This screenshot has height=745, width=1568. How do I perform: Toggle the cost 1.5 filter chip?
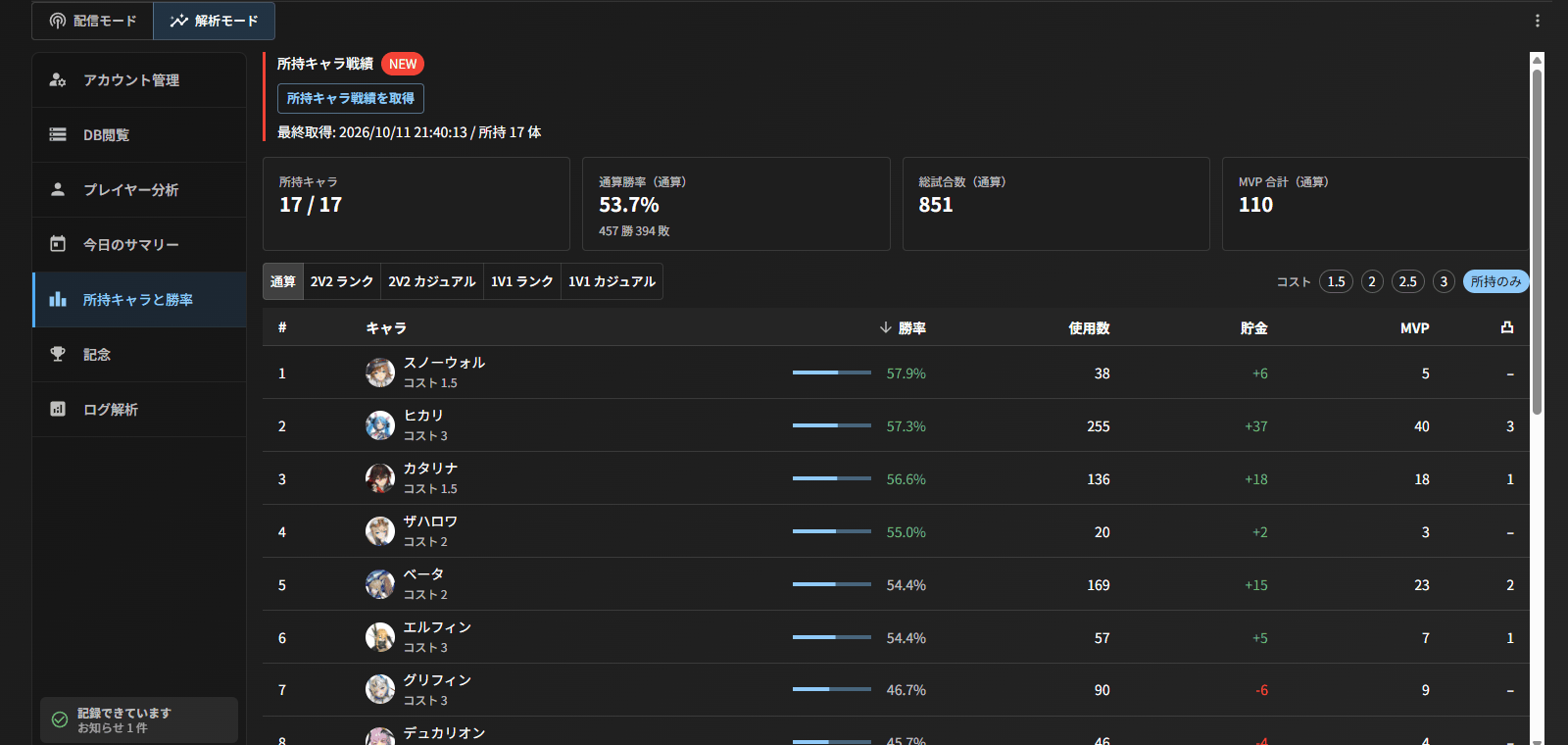tap(1336, 281)
